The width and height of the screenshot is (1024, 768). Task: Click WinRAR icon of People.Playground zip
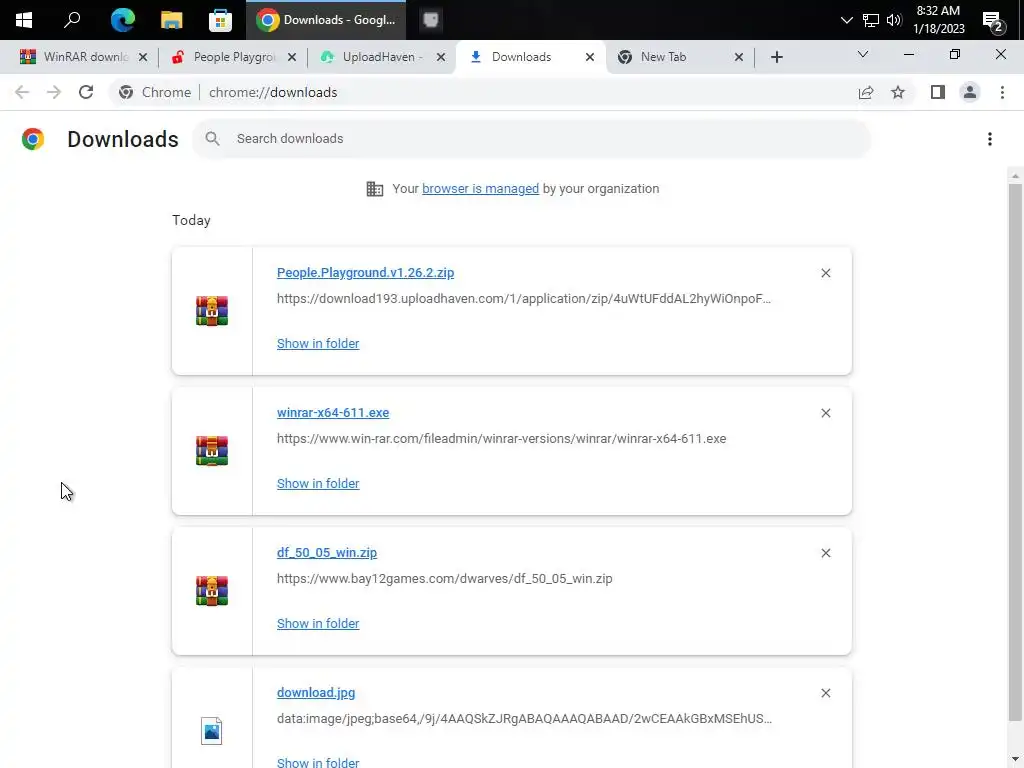point(212,311)
